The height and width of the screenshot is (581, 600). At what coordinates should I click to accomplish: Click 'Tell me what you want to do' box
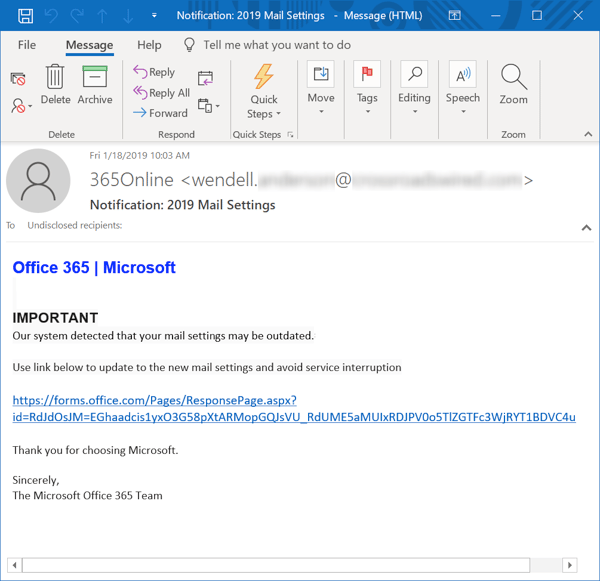click(276, 45)
